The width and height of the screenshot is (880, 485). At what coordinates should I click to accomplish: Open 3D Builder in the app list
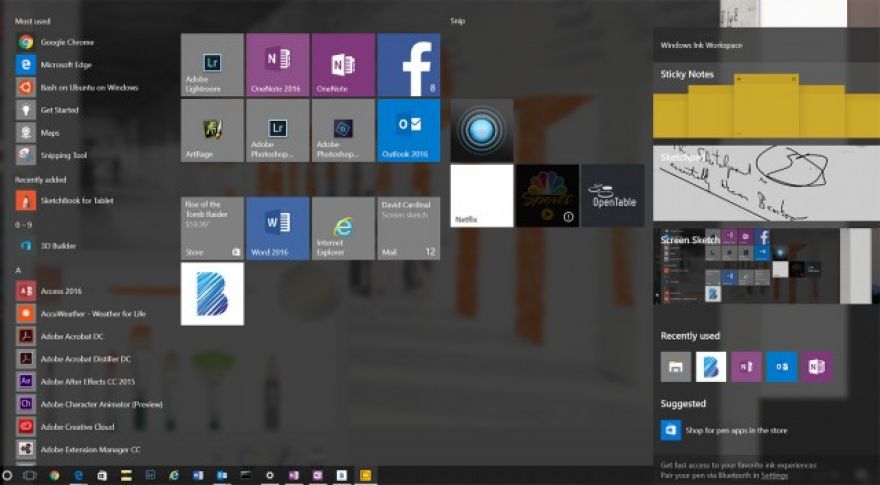(46, 245)
